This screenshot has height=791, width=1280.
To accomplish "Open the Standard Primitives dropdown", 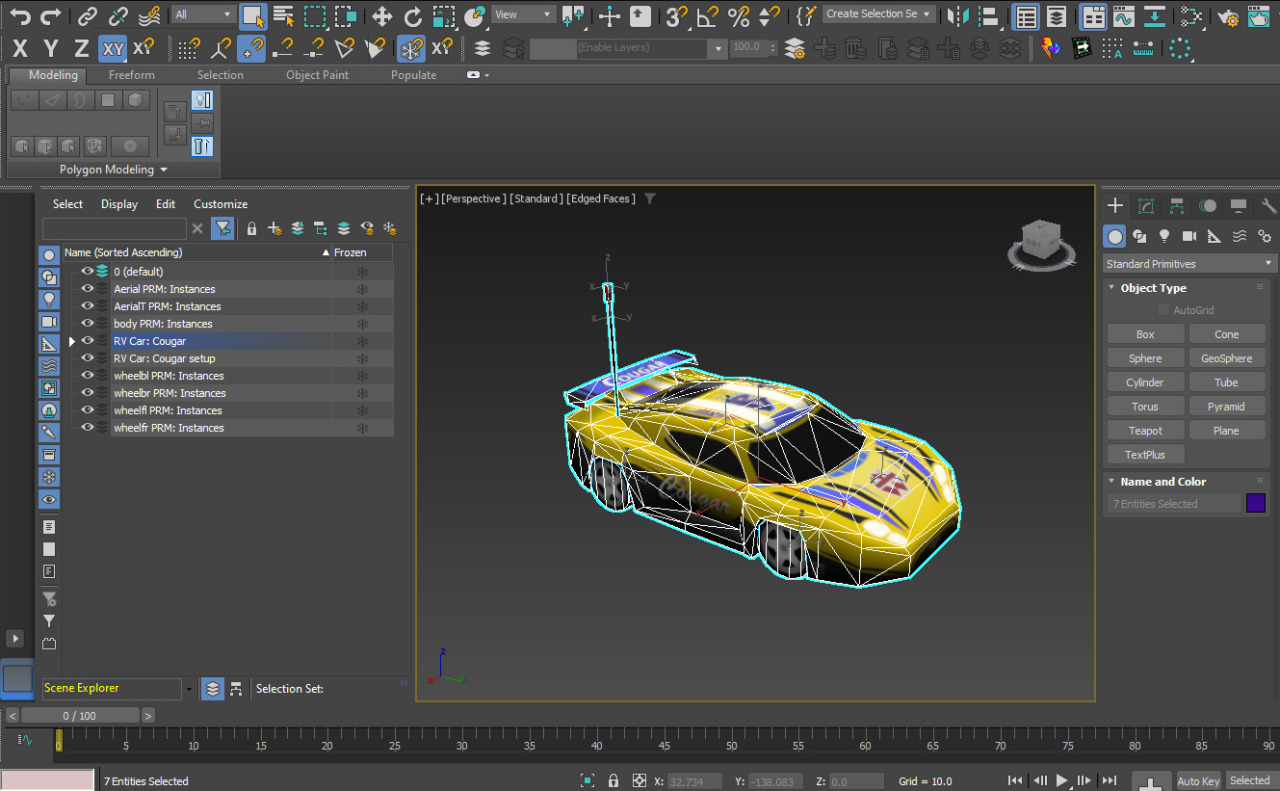I will pyautogui.click(x=1190, y=264).
